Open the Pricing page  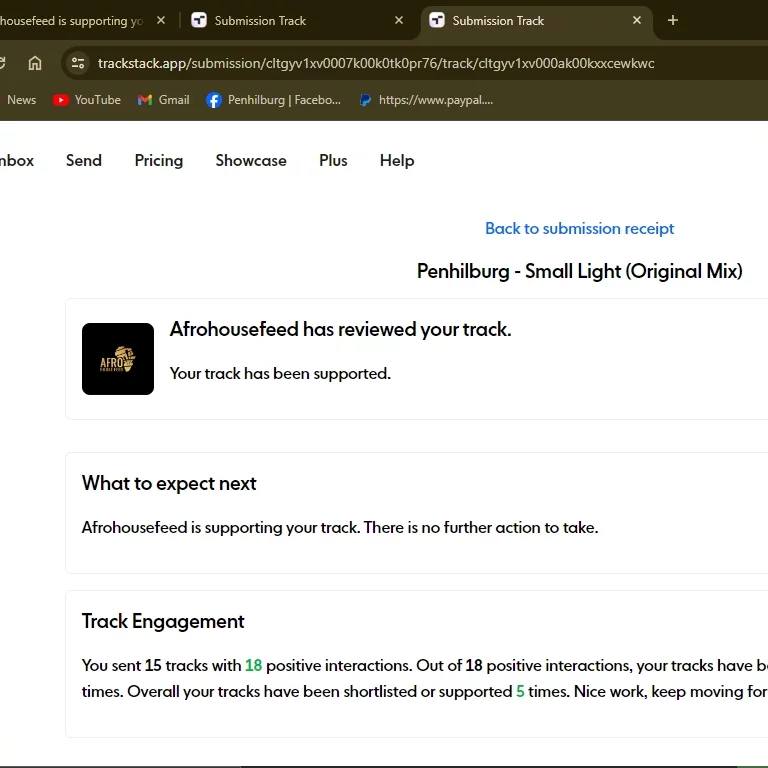[159, 161]
